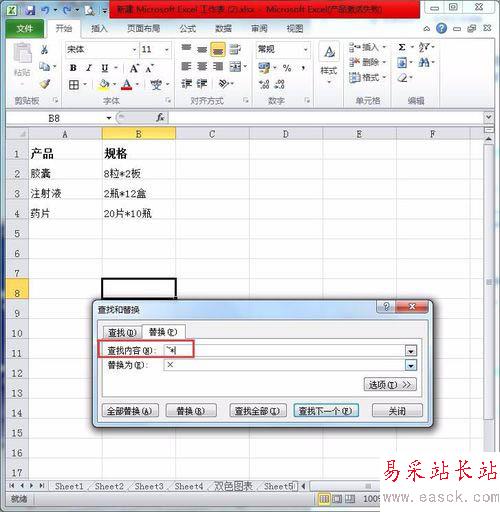Decrease decimal places

coord(279,84)
